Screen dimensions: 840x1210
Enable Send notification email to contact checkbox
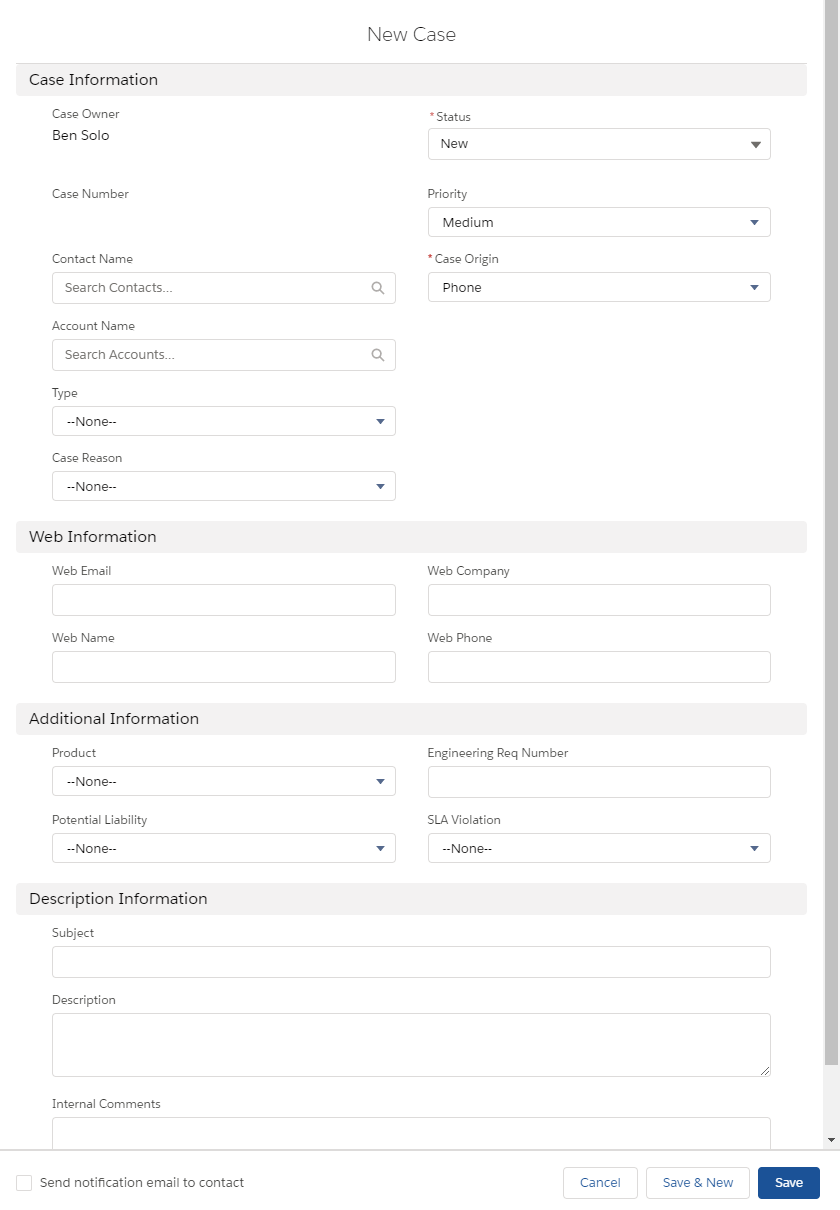[x=24, y=1183]
